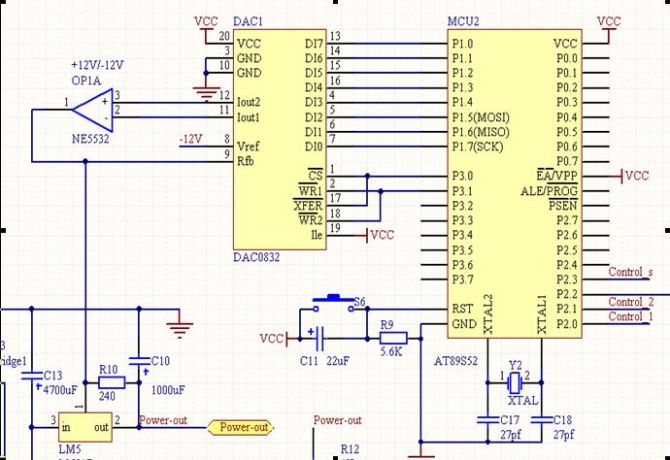This screenshot has width=670, height=460.
Task: Click the Rfb pin label on DAC1
Action: pyautogui.click(x=245, y=161)
